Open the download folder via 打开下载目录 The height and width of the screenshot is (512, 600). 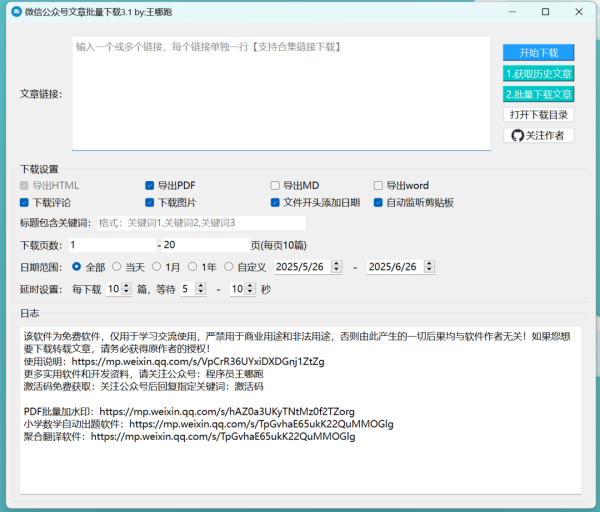coord(538,114)
